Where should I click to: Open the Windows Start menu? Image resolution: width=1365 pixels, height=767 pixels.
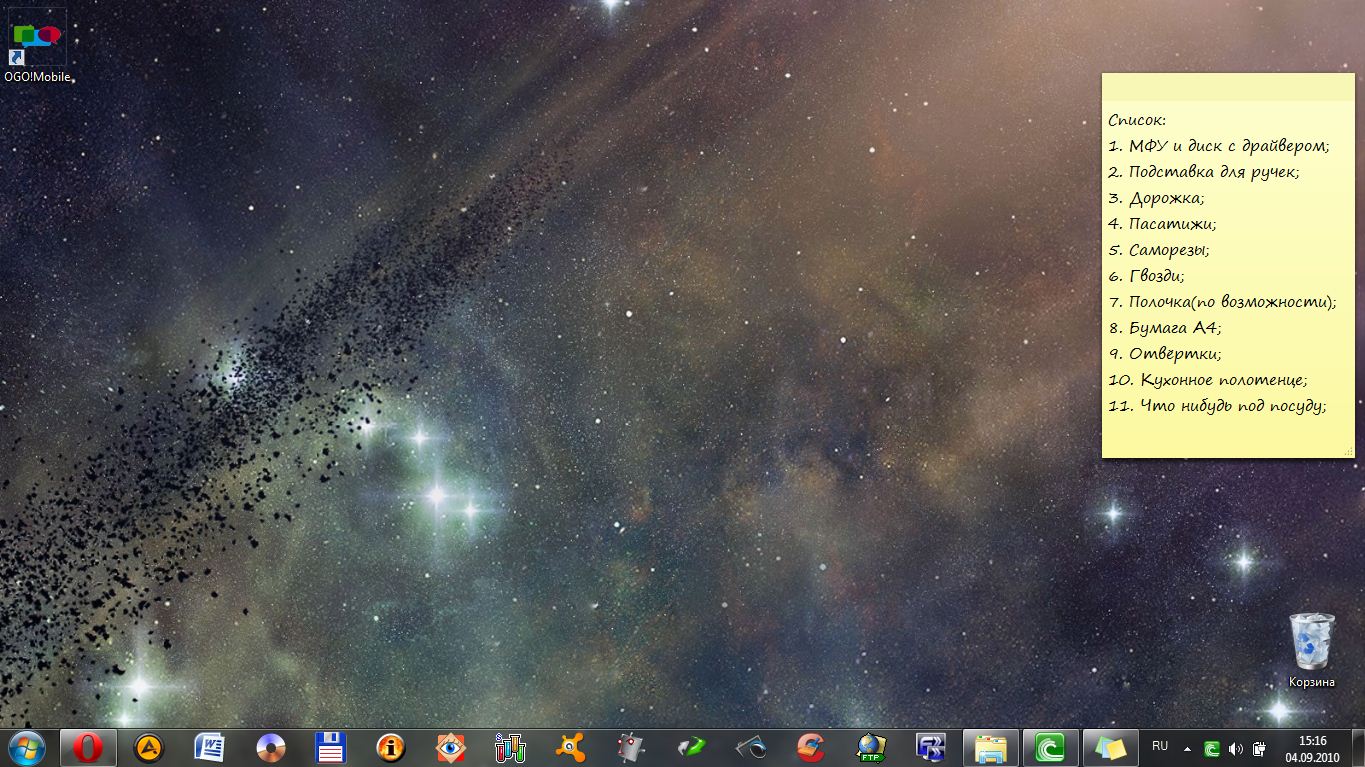point(26,747)
